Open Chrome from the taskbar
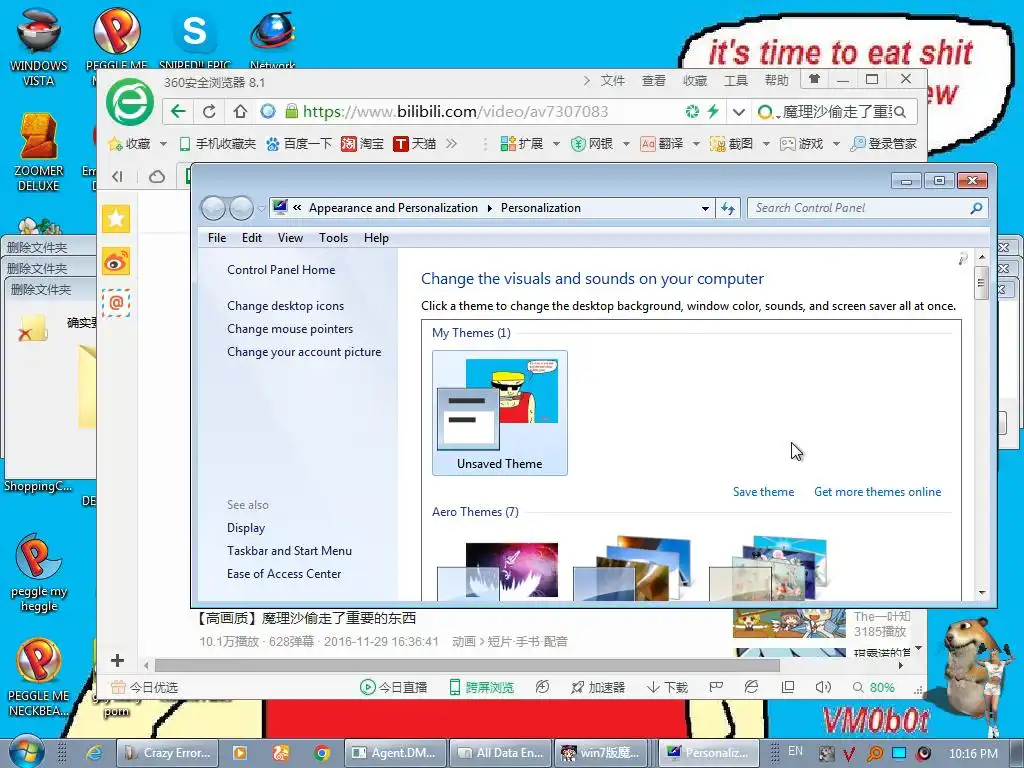The image size is (1024, 768). coord(321,753)
